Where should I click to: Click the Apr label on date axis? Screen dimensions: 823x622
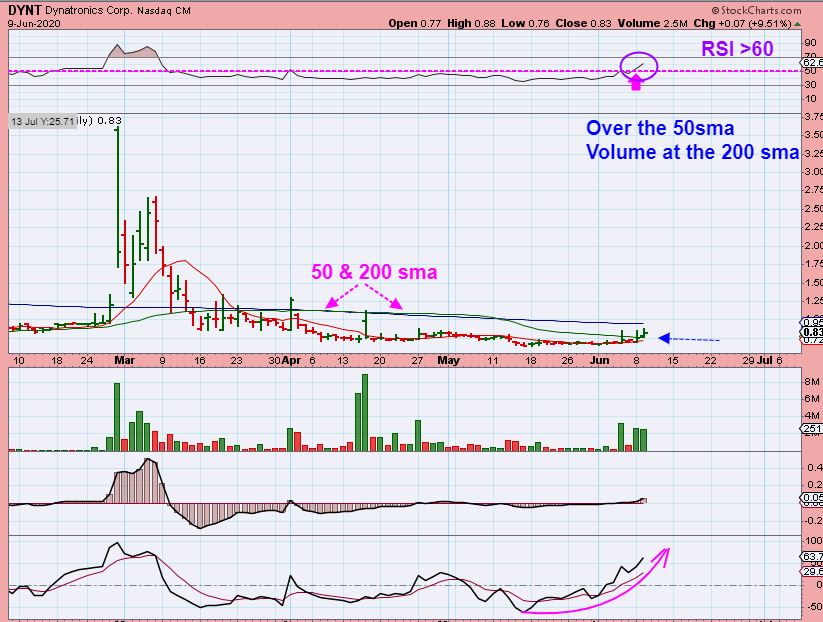(x=291, y=361)
